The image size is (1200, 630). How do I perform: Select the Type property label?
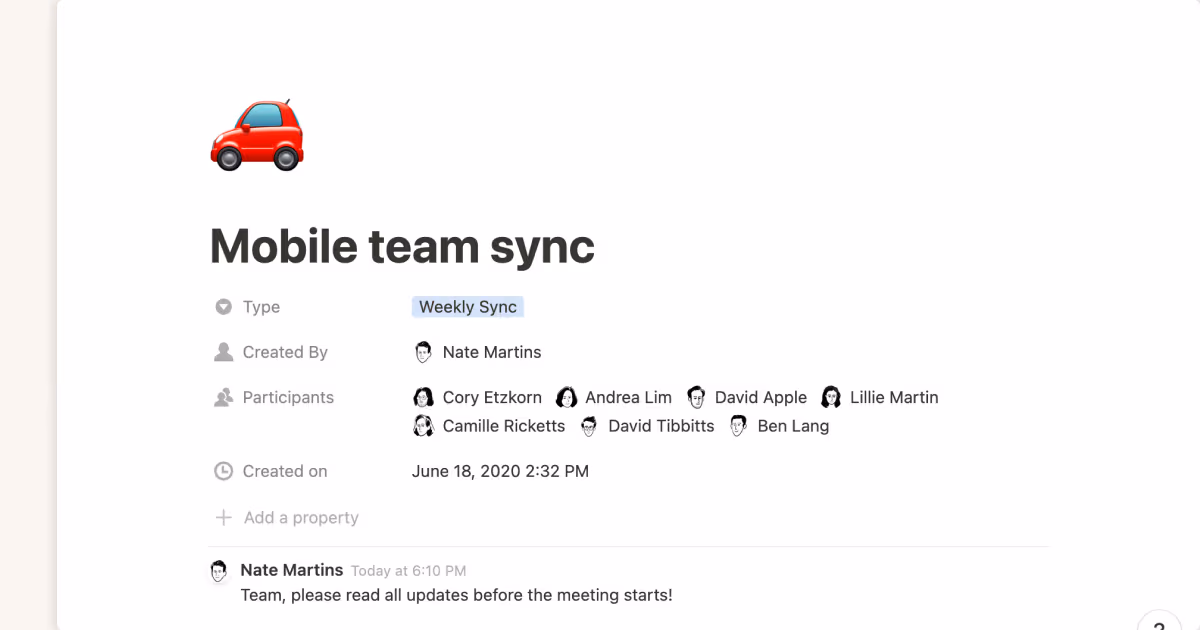260,306
